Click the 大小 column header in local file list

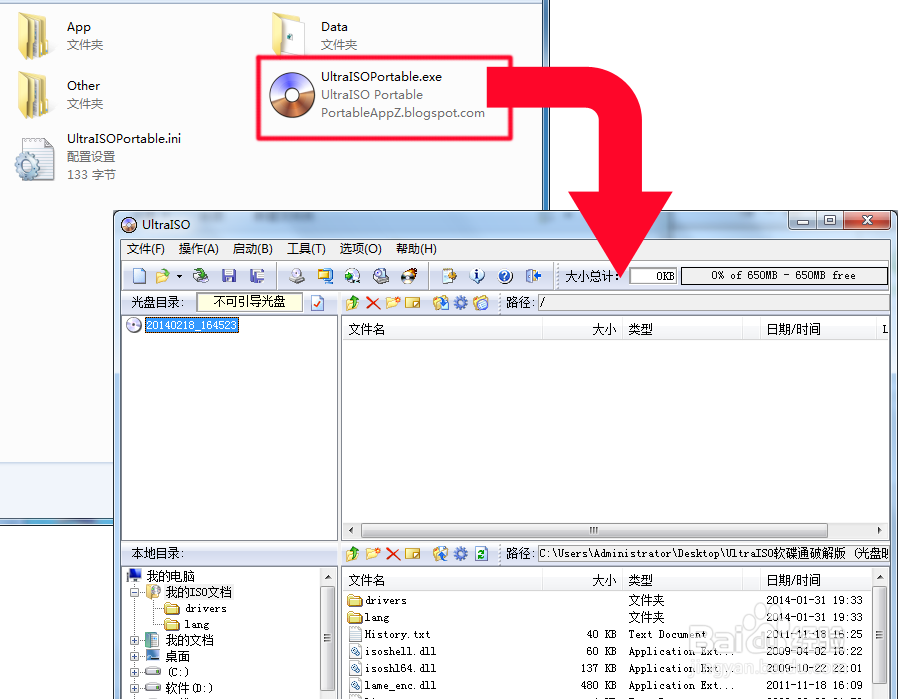(x=581, y=580)
